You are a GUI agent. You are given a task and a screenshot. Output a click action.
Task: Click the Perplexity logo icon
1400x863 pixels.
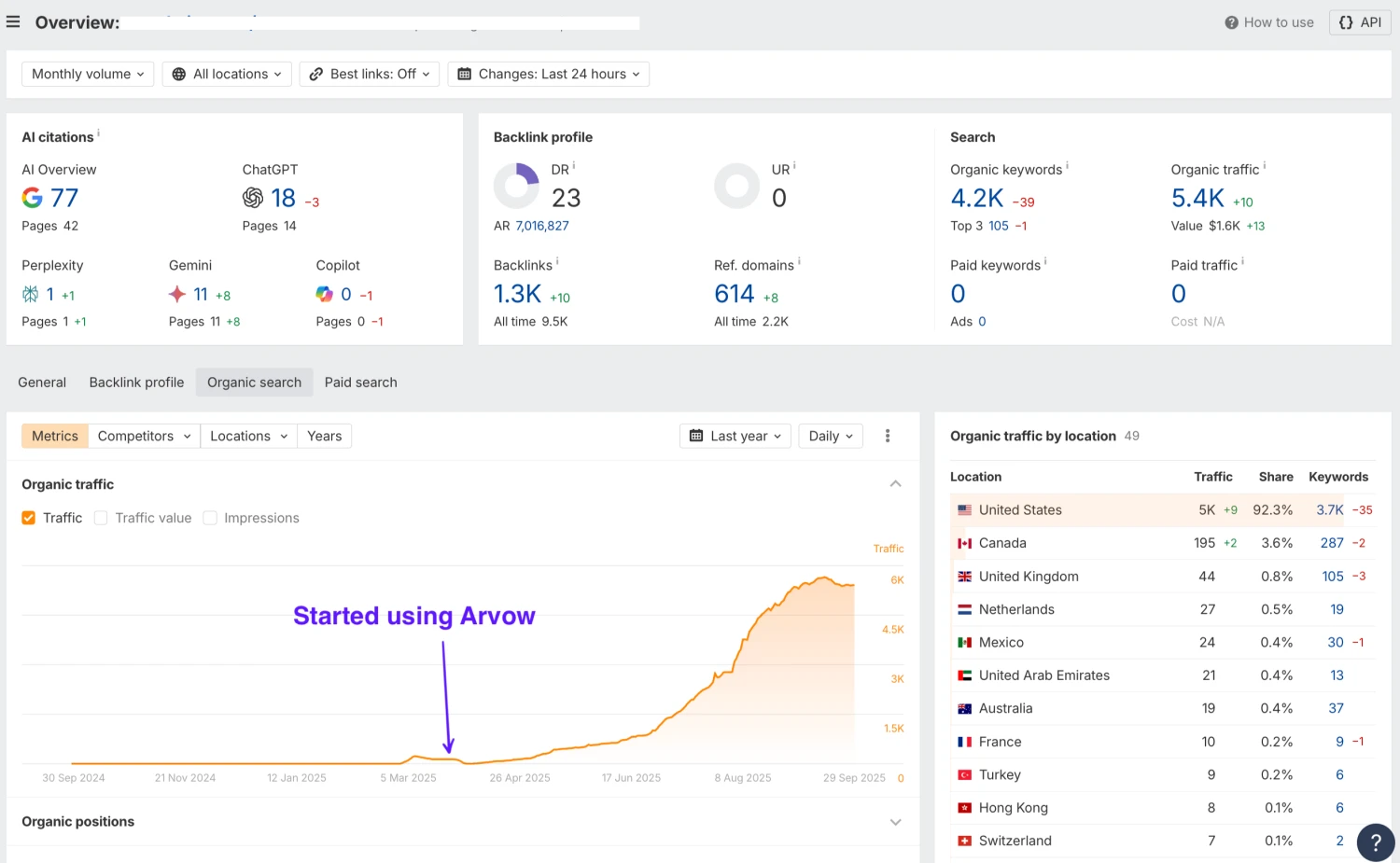[31, 294]
